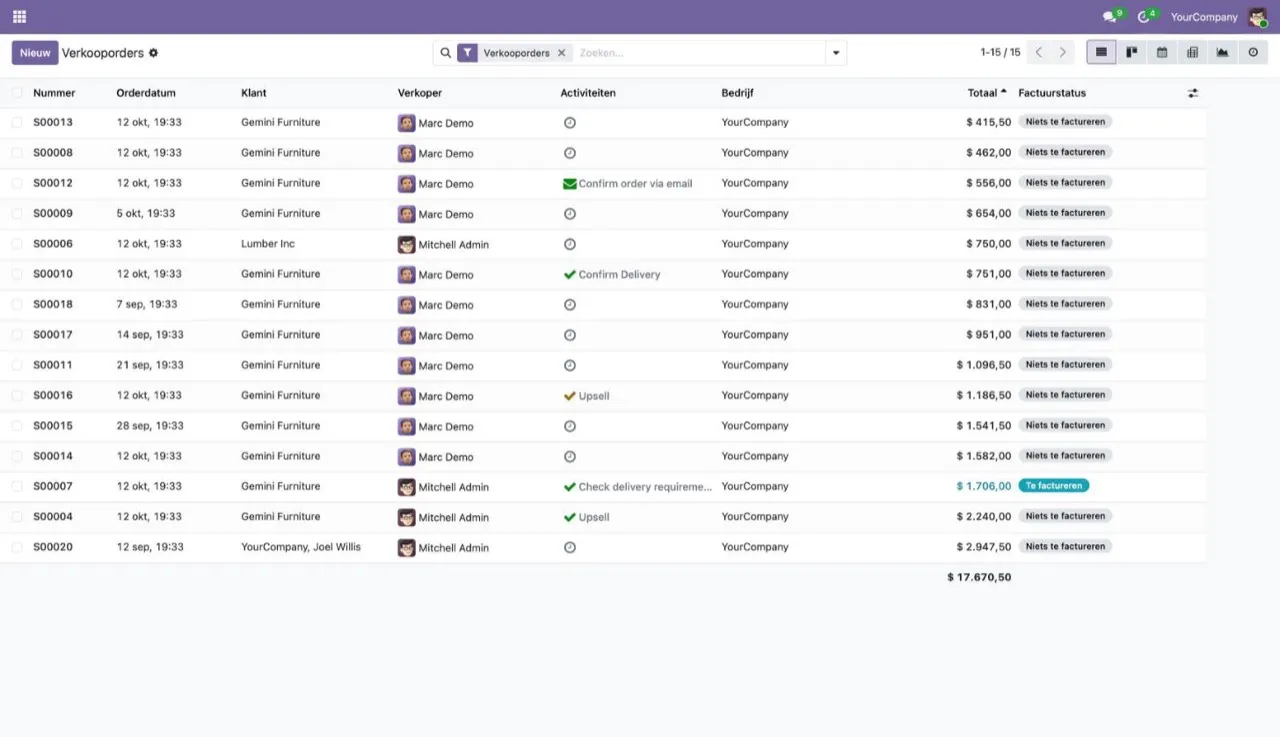This screenshot has width=1280, height=737.
Task: Sort by the Nummer column header
Action: (54, 93)
